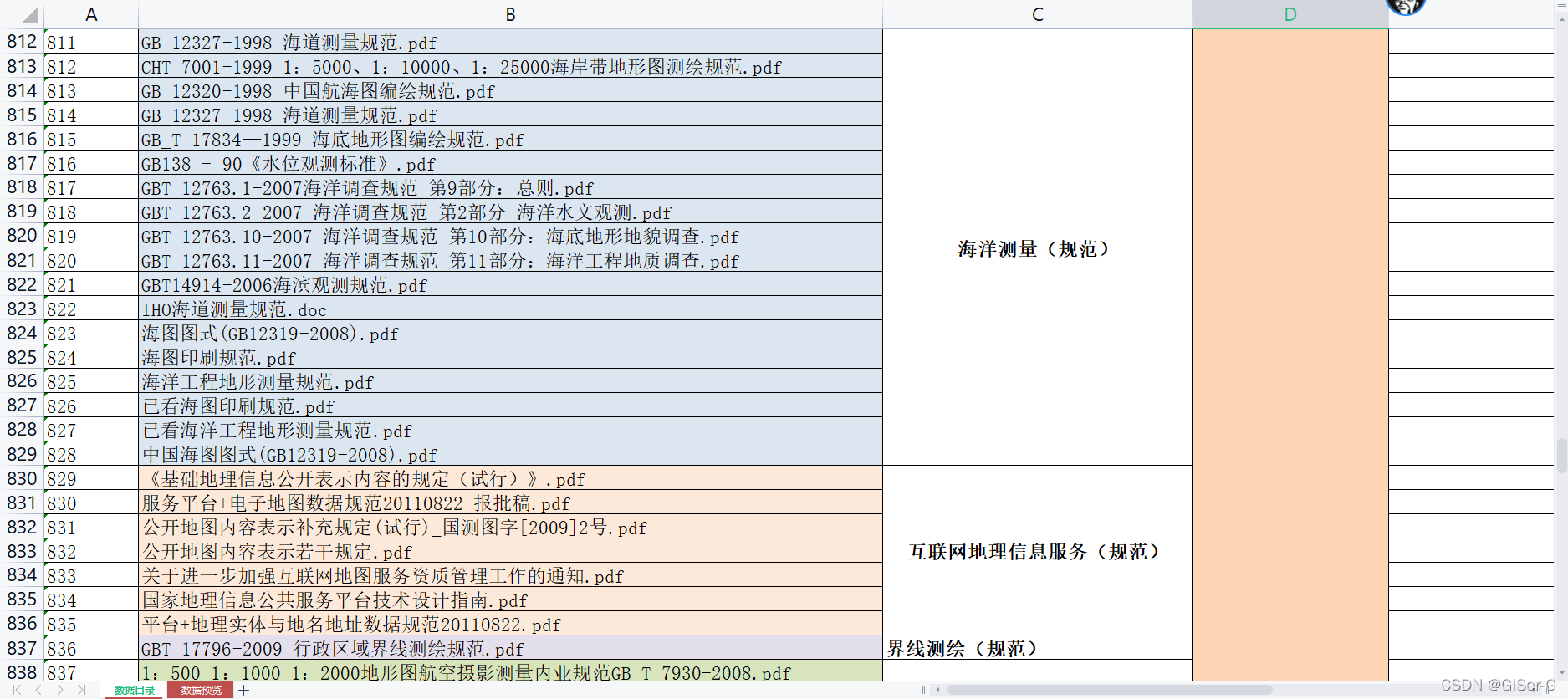The image size is (1568, 699).
Task: Select cell '海图印刷规范.pdf'
Action: pos(510,357)
